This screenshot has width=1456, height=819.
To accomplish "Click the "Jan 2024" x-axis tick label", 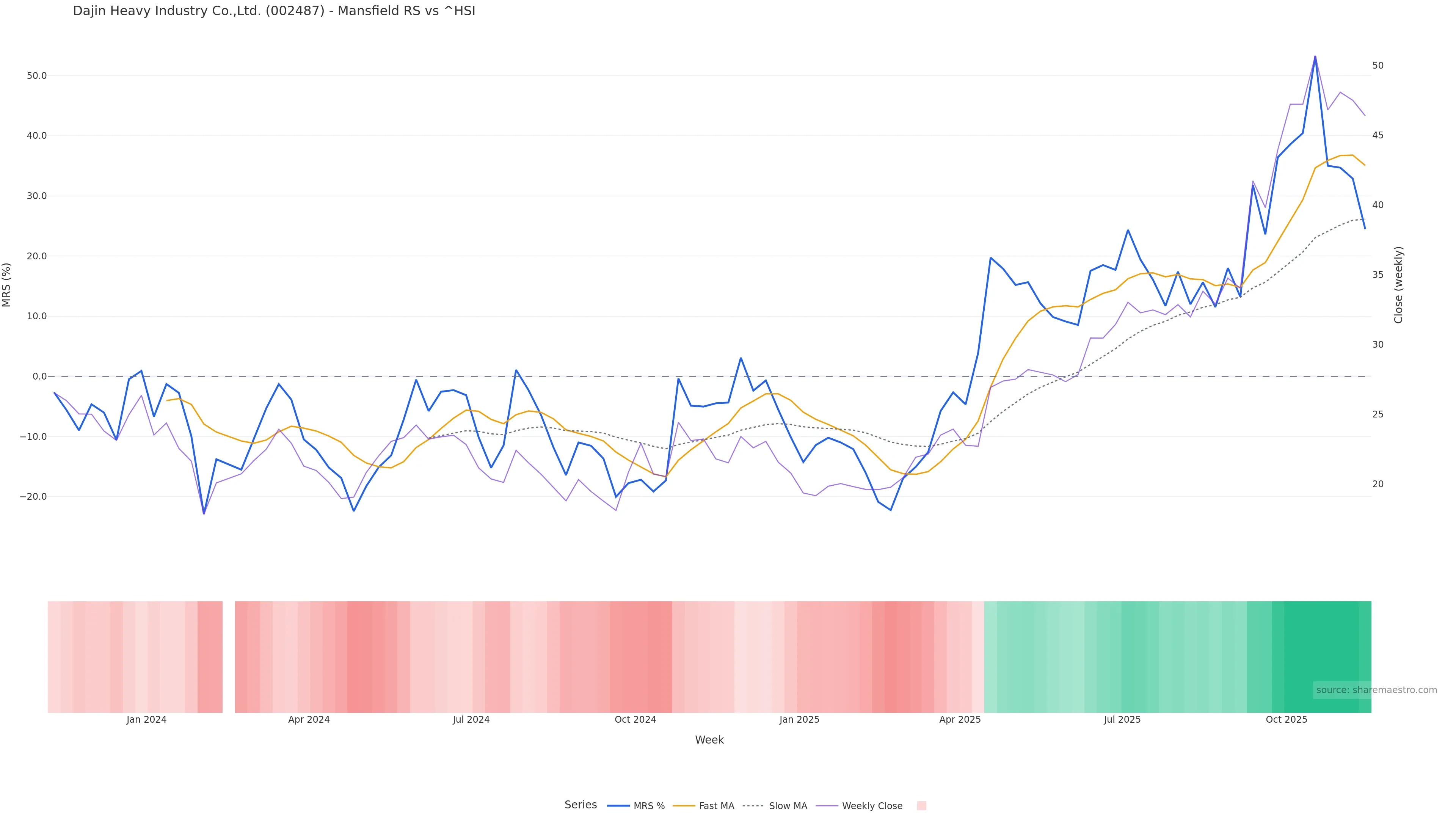I will (x=146, y=720).
